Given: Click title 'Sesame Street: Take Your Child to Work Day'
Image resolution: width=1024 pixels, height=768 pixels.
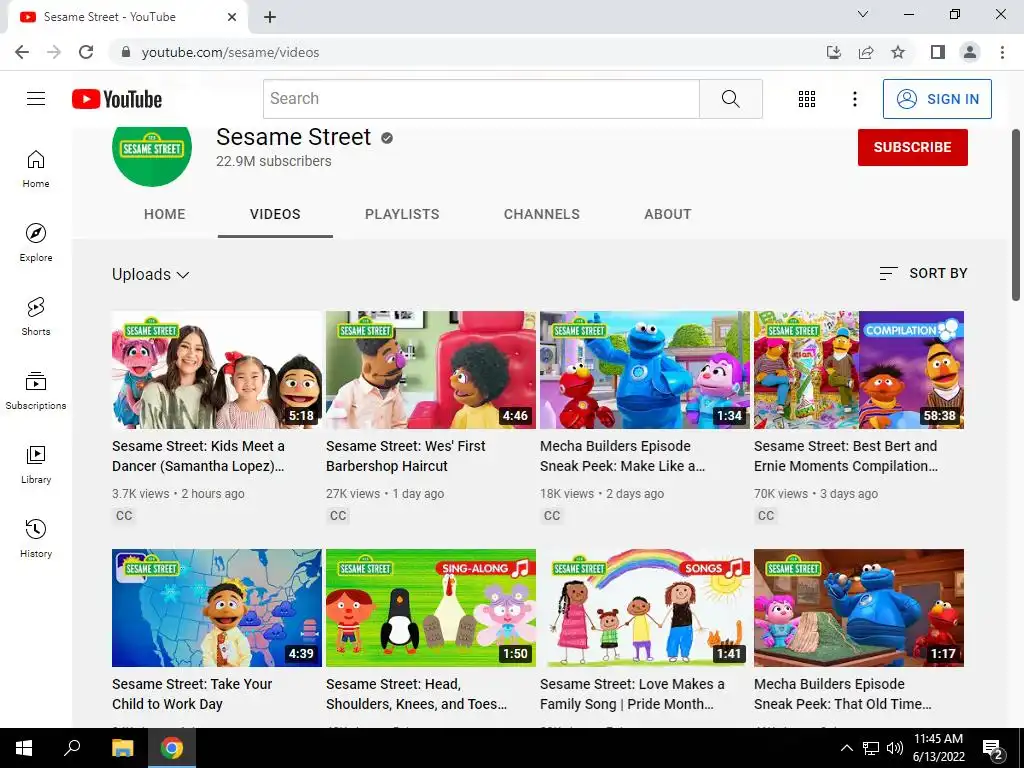Looking at the screenshot, I should (192, 694).
